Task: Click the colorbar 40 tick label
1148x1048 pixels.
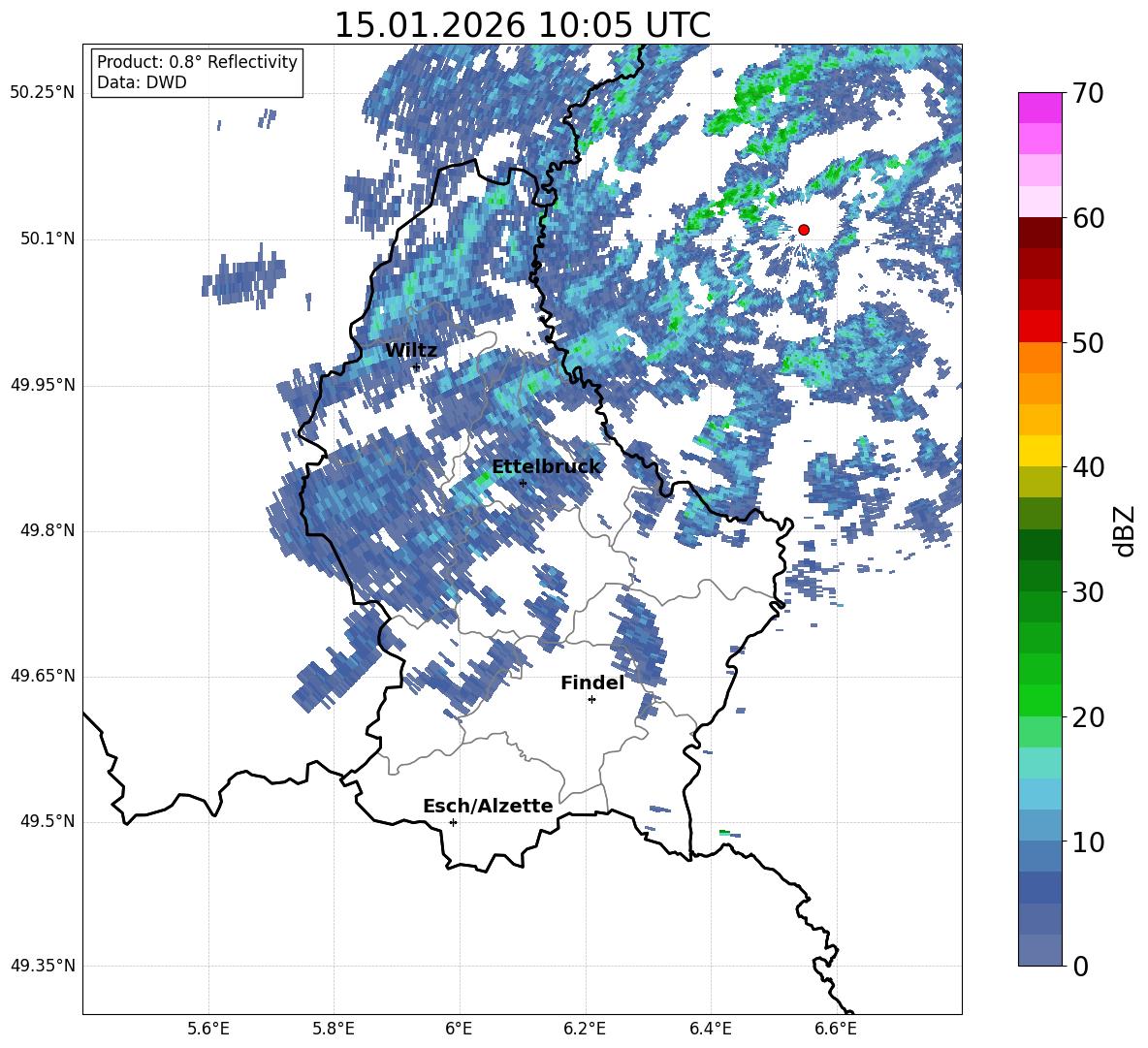Action: [1088, 467]
